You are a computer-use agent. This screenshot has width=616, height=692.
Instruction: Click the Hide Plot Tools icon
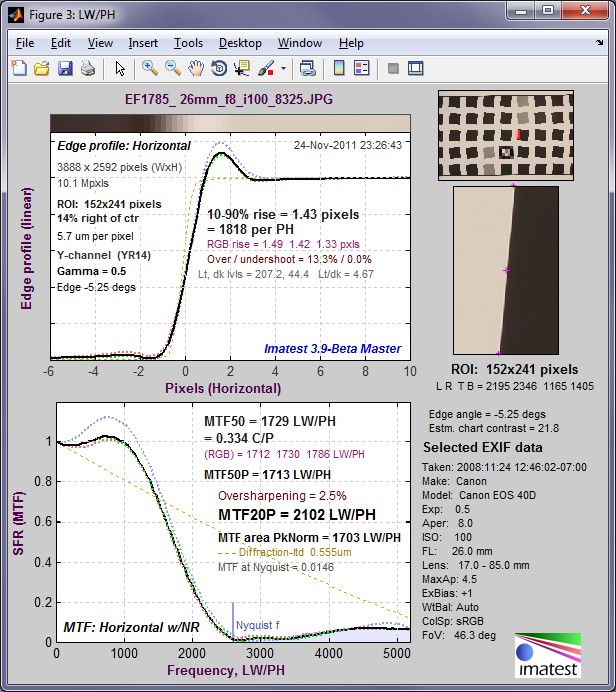pos(393,68)
